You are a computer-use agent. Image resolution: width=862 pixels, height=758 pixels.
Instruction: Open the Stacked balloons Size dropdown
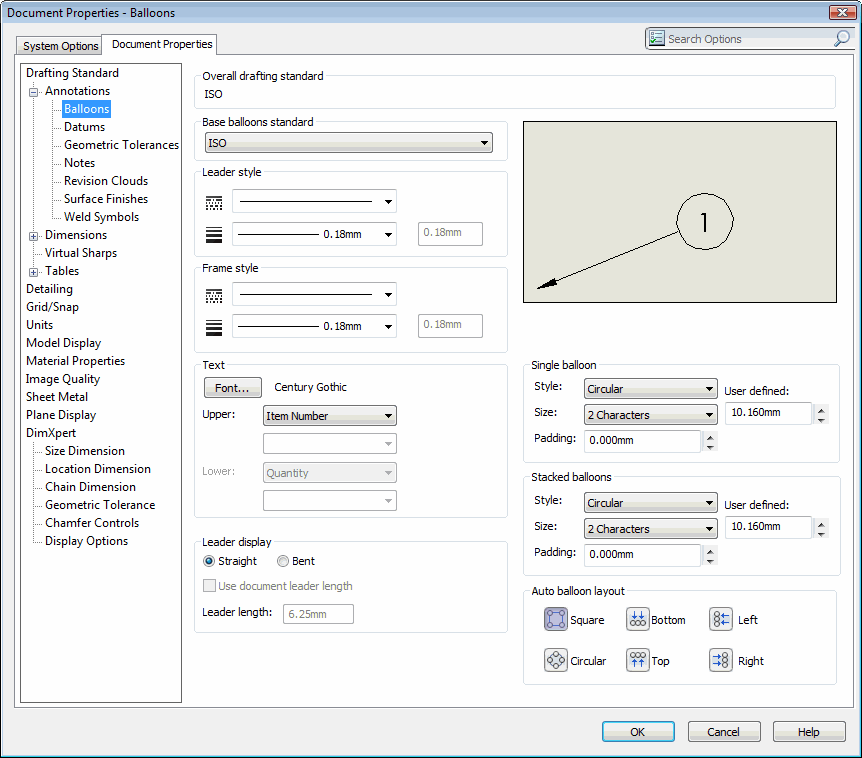pyautogui.click(x=650, y=528)
